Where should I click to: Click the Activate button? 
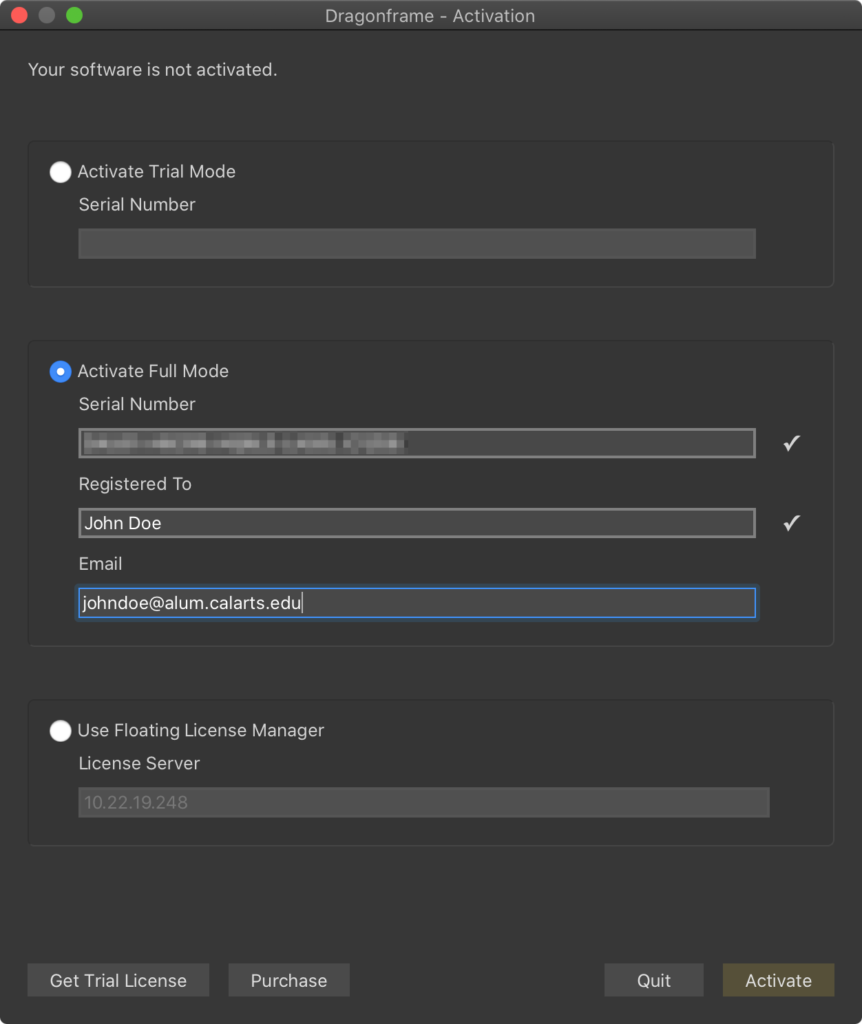pyautogui.click(x=778, y=980)
